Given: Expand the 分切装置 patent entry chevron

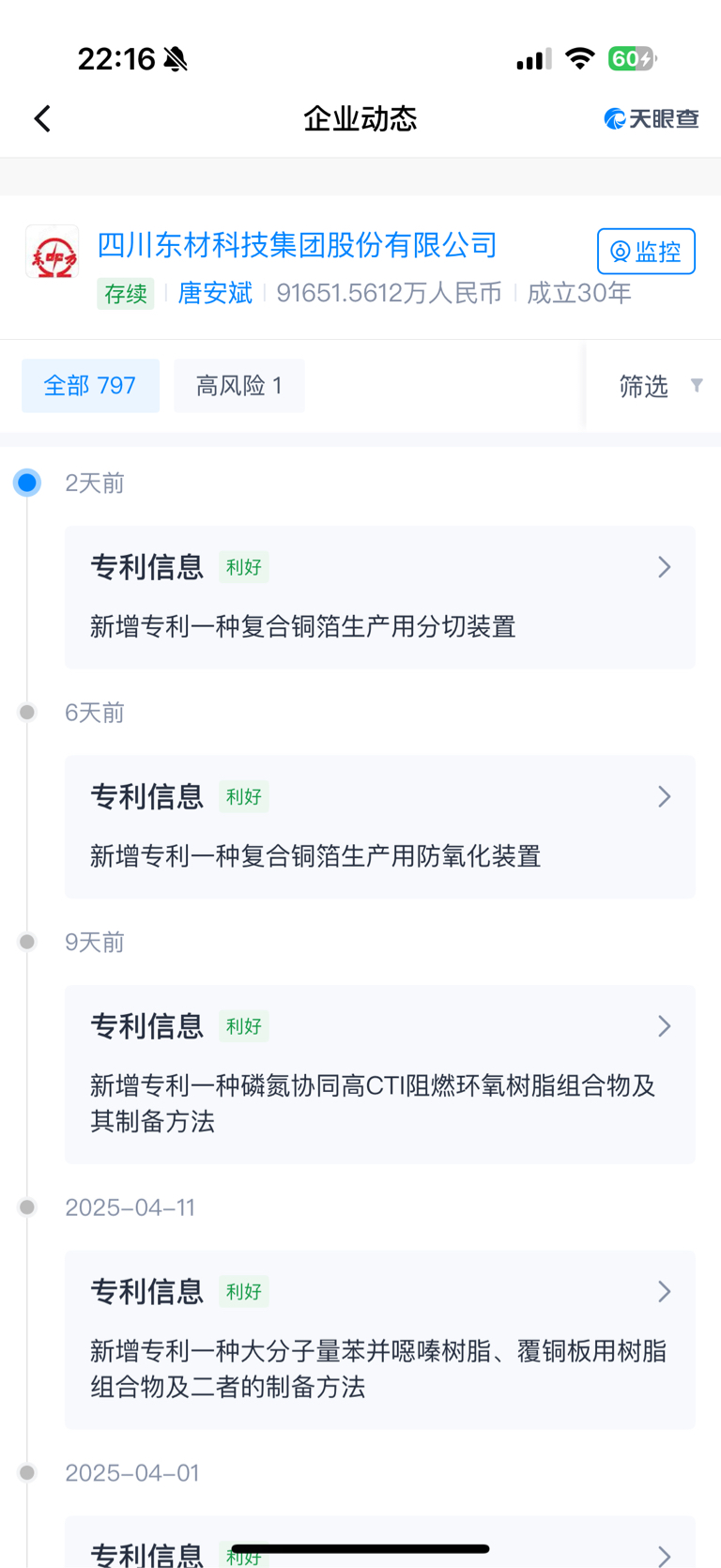Looking at the screenshot, I should (665, 567).
